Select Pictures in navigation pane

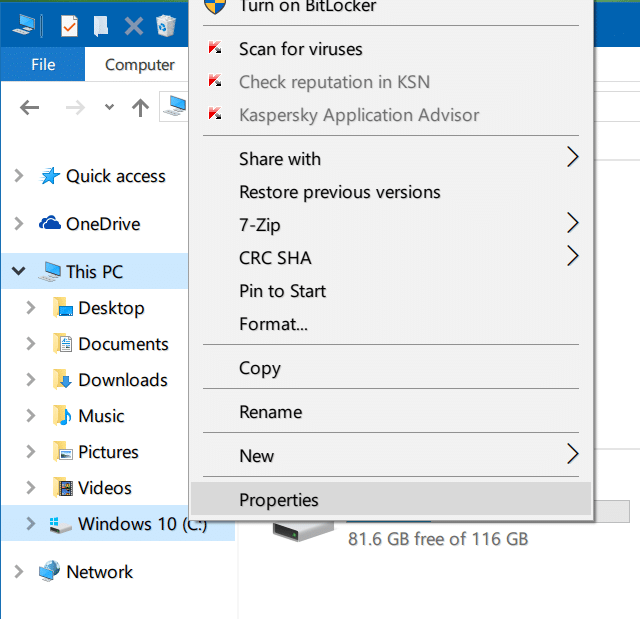click(x=108, y=452)
